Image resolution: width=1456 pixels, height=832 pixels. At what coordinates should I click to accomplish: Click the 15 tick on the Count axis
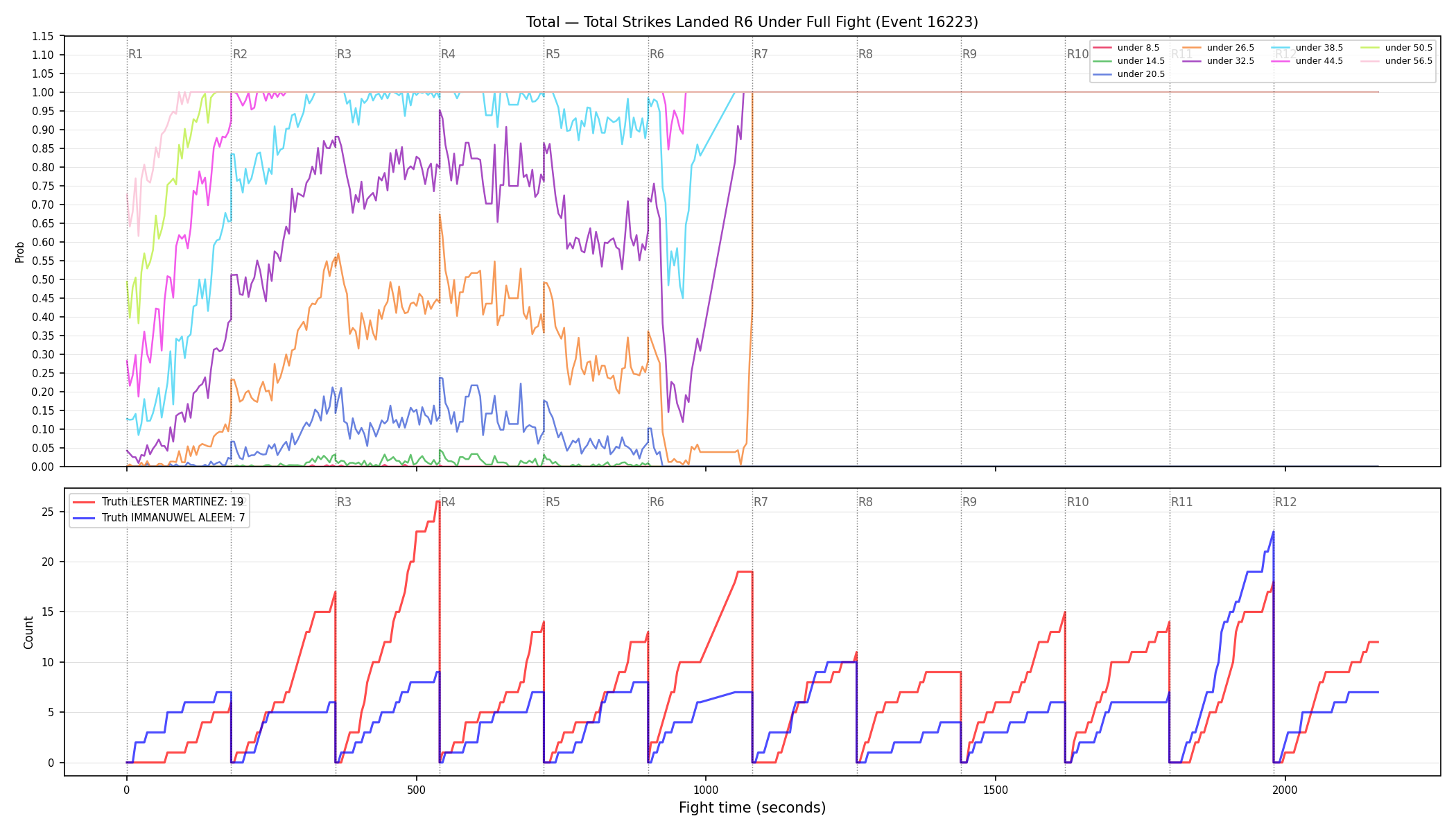pos(48,612)
